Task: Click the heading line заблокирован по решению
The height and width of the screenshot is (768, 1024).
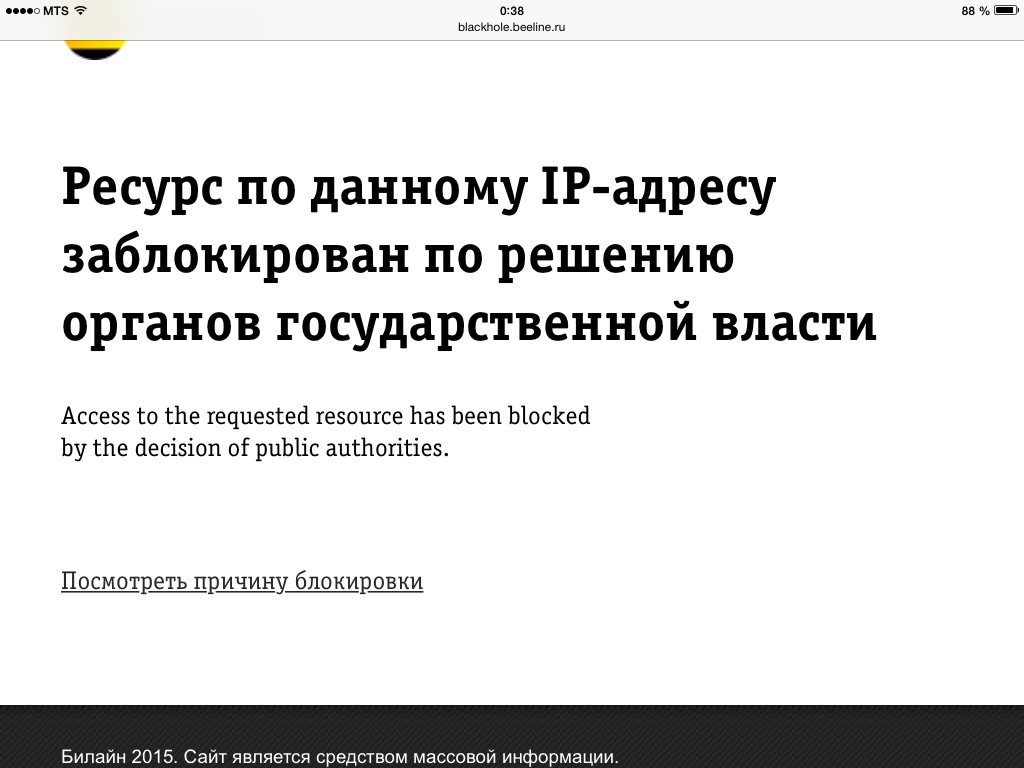Action: coord(398,256)
